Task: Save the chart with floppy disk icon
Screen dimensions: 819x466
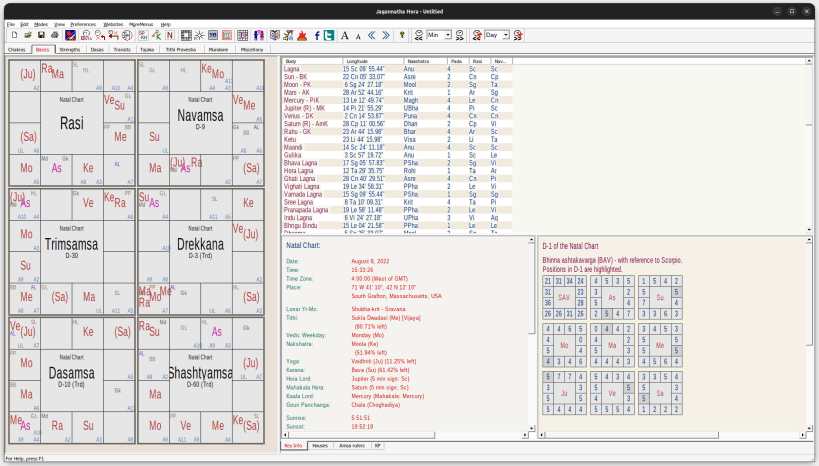Action: point(41,36)
